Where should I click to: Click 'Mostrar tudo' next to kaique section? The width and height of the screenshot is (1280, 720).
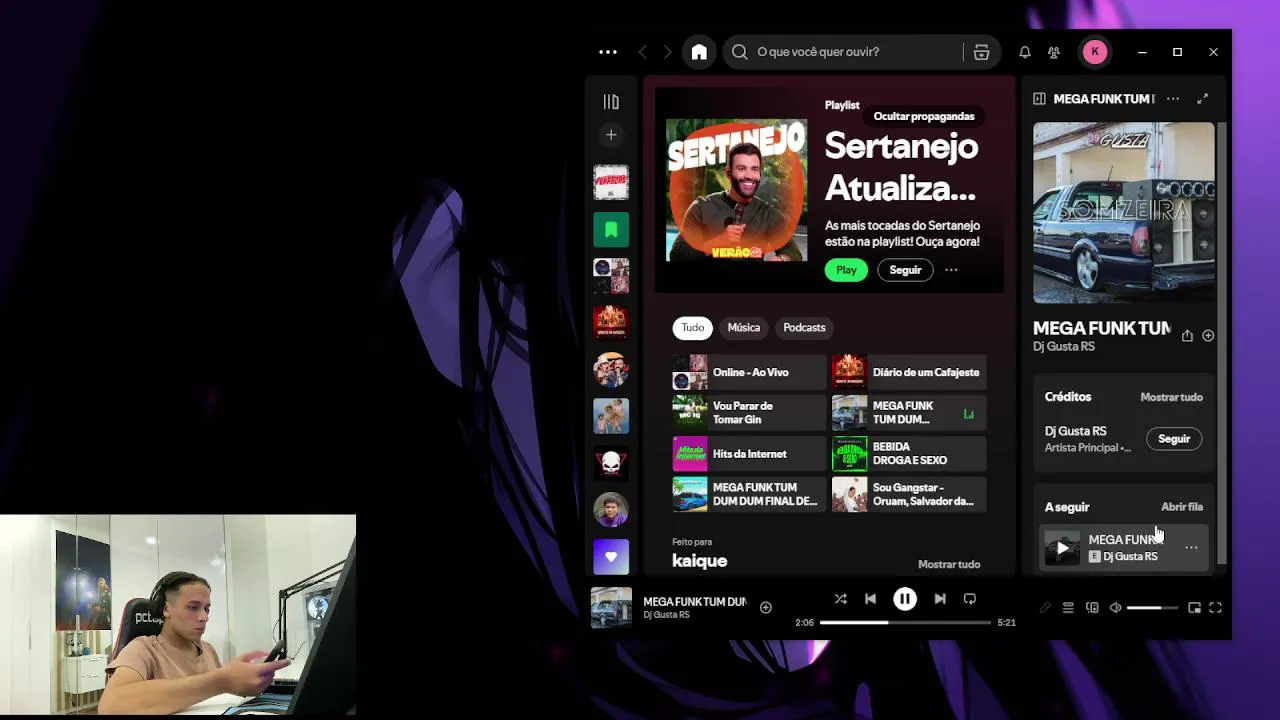(949, 564)
